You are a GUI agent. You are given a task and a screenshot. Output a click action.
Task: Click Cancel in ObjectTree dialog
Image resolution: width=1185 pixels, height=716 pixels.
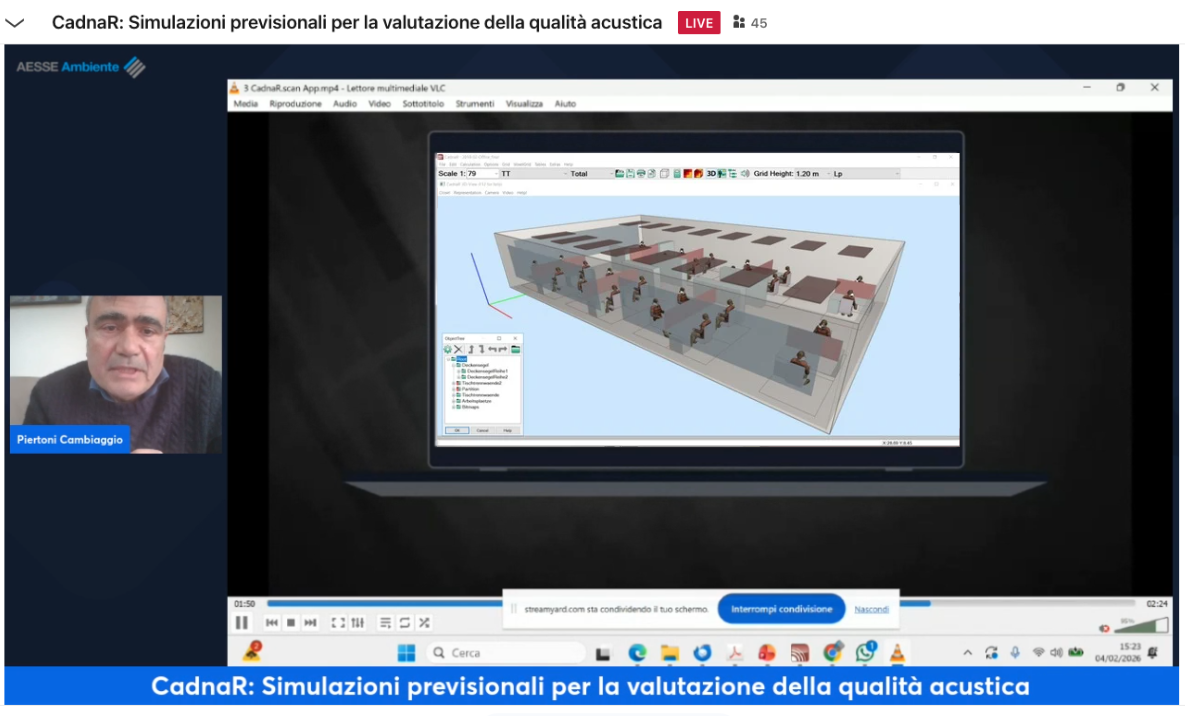483,430
